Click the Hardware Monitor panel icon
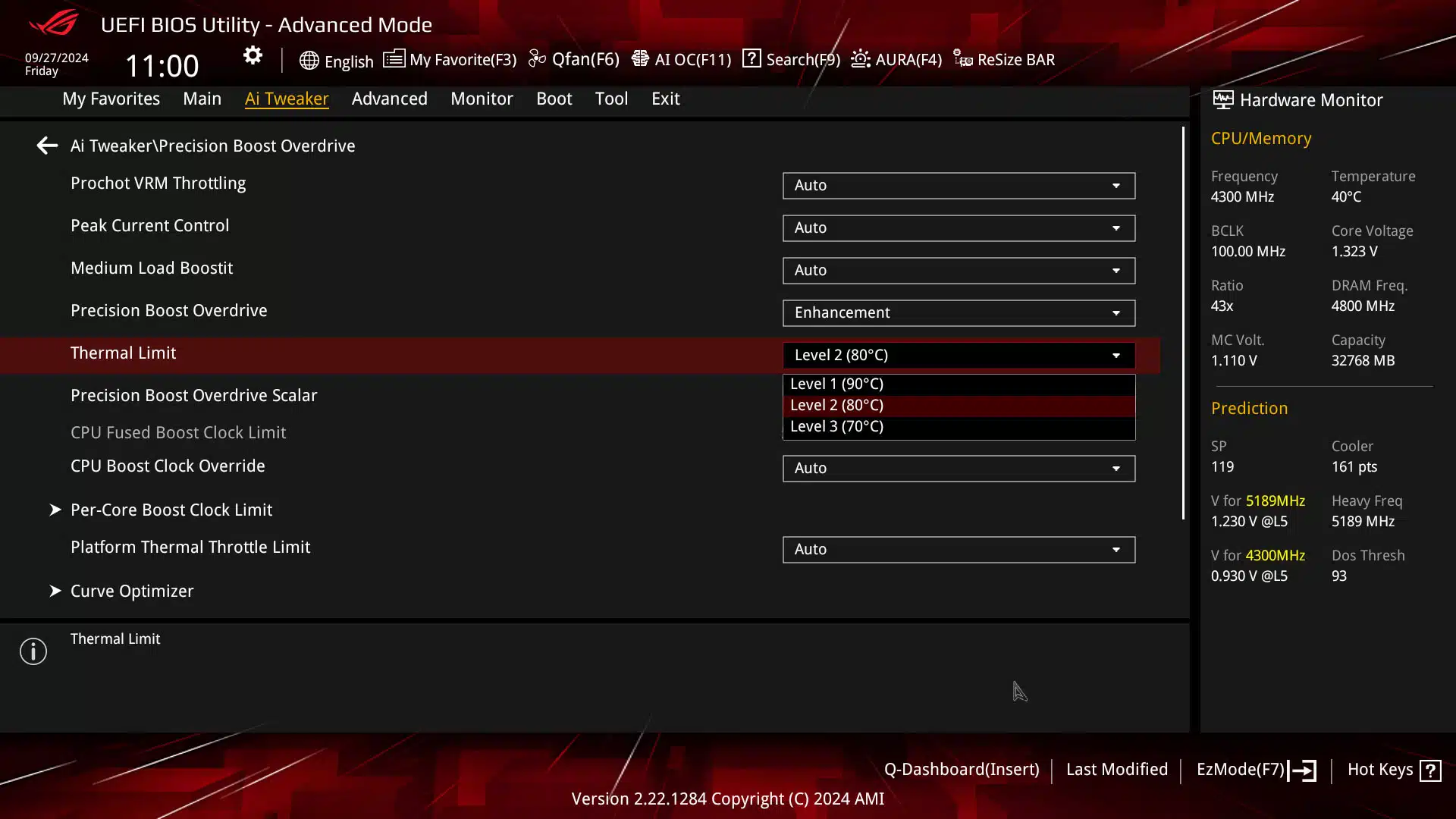 pyautogui.click(x=1222, y=99)
